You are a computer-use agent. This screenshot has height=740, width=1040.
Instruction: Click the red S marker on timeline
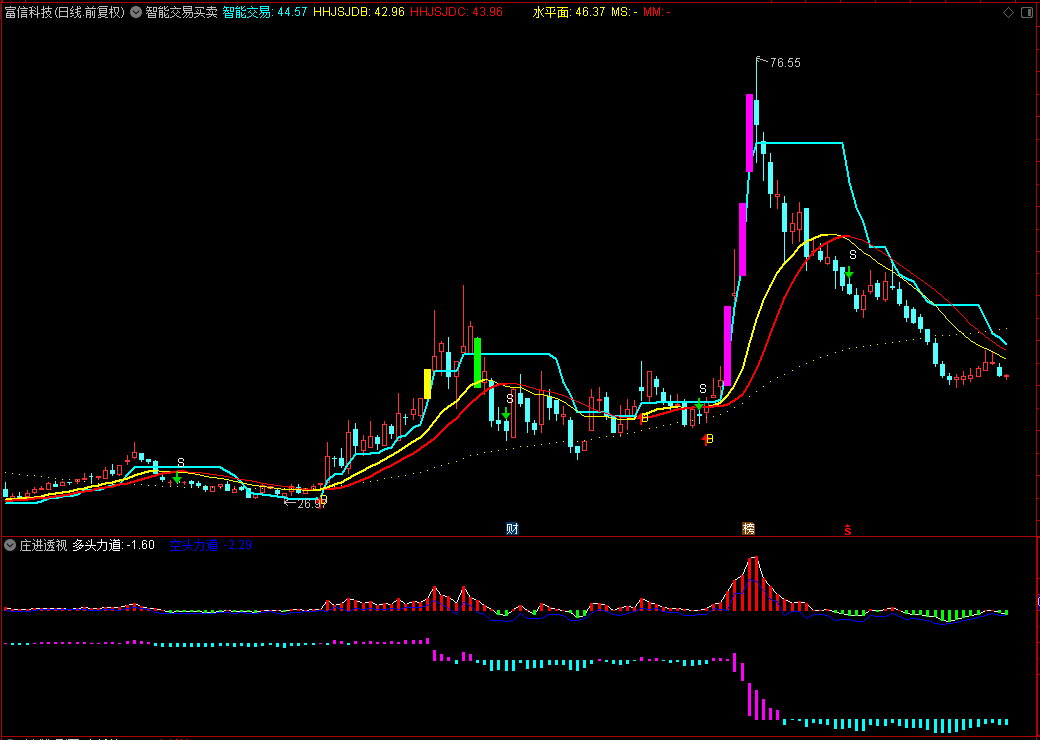848,529
